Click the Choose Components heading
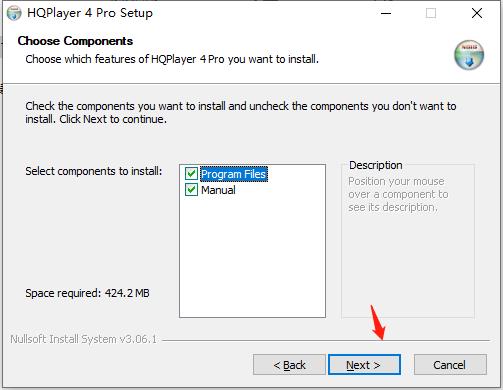503x390 pixels. click(x=75, y=41)
